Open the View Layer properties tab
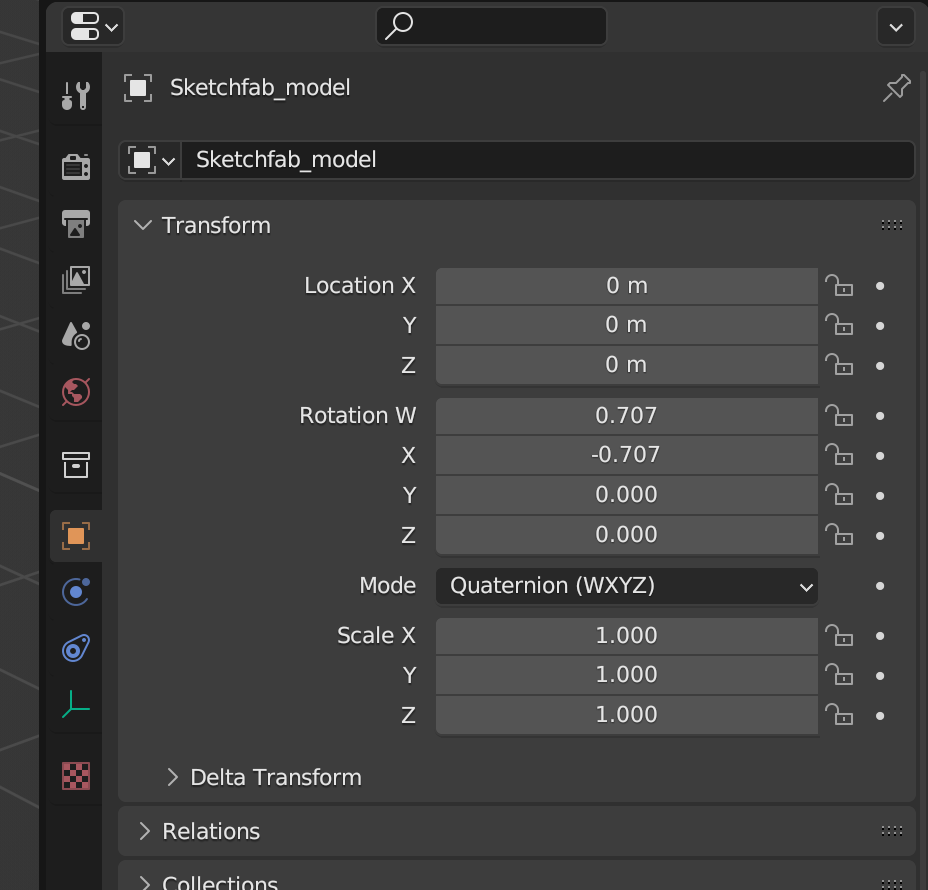 pyautogui.click(x=76, y=280)
